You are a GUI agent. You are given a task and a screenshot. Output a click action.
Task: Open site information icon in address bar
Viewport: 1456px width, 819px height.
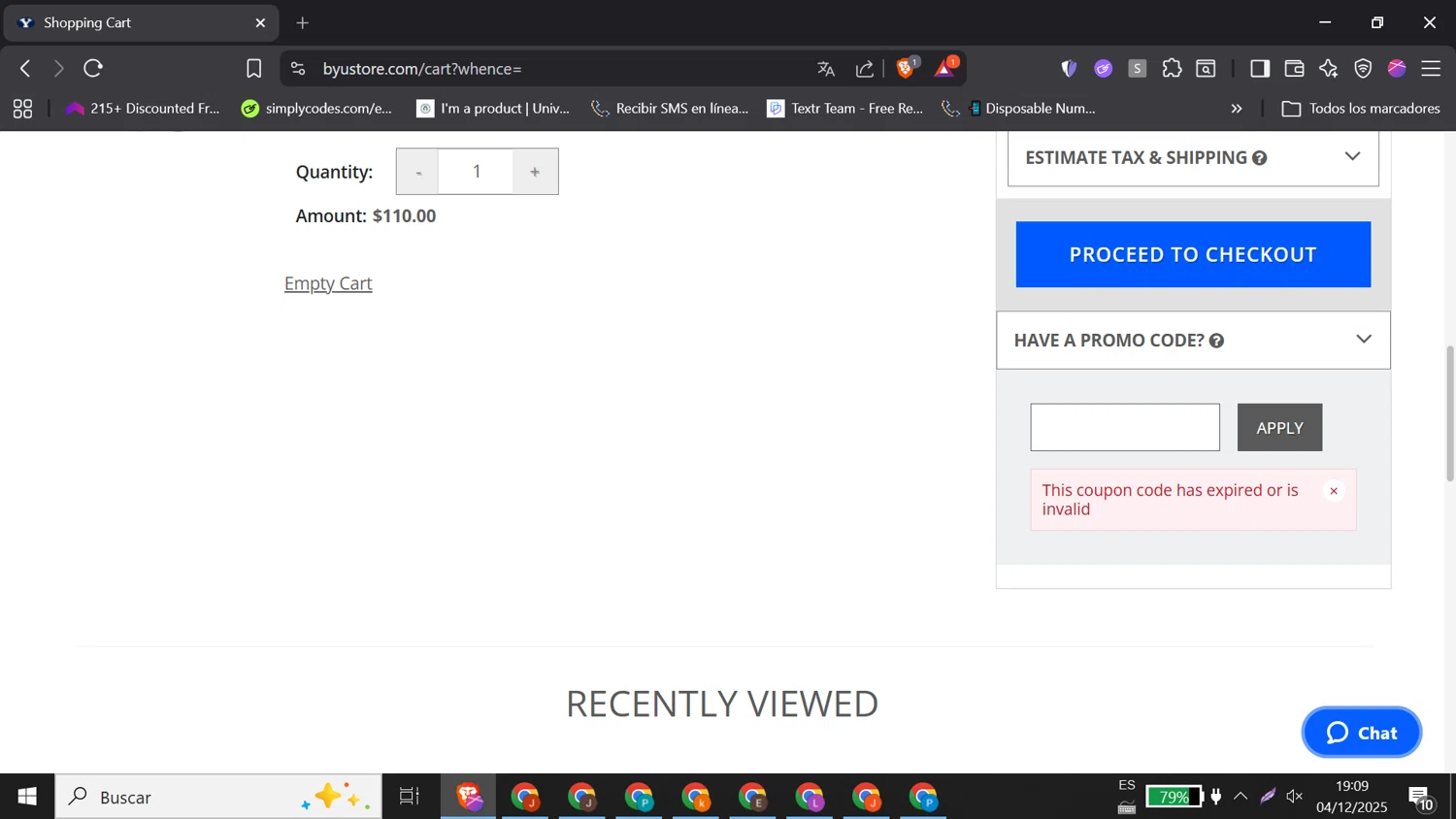(x=298, y=69)
